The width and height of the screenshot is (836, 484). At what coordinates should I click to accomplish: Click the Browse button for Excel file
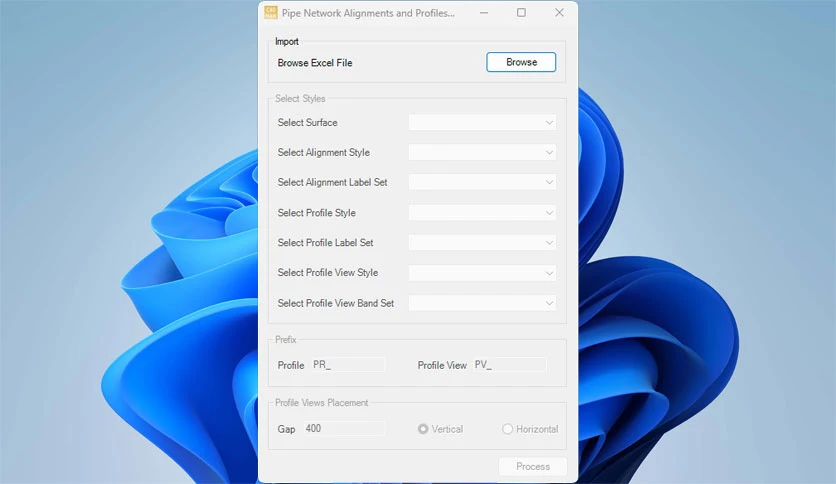tap(521, 62)
